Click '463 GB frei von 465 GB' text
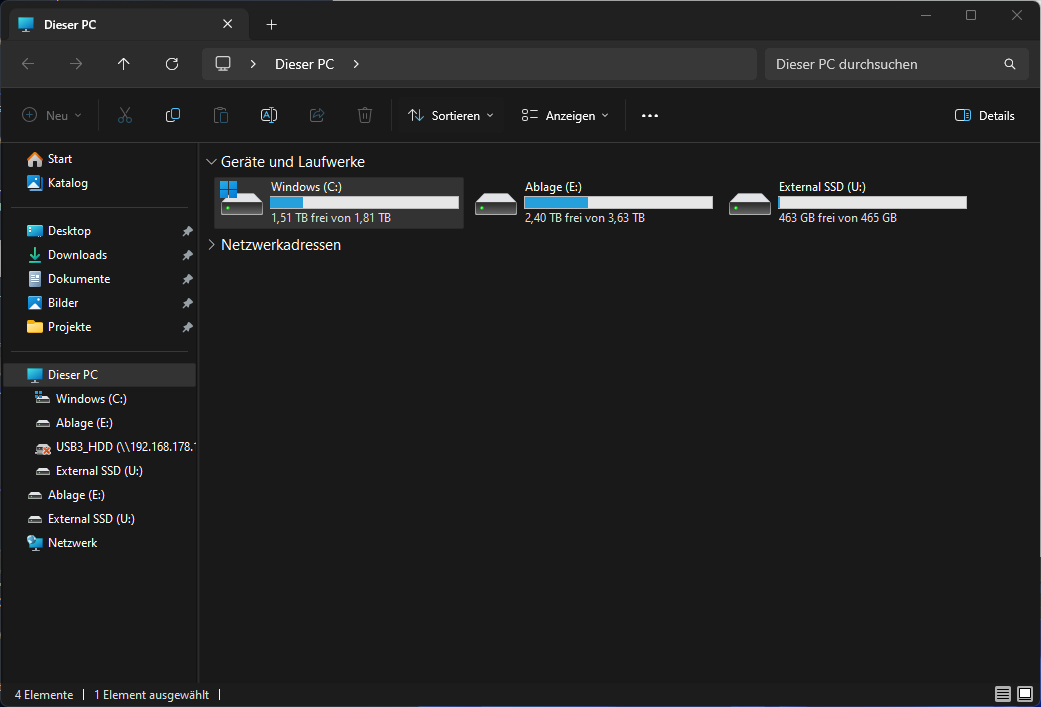The image size is (1041, 707). [838, 218]
